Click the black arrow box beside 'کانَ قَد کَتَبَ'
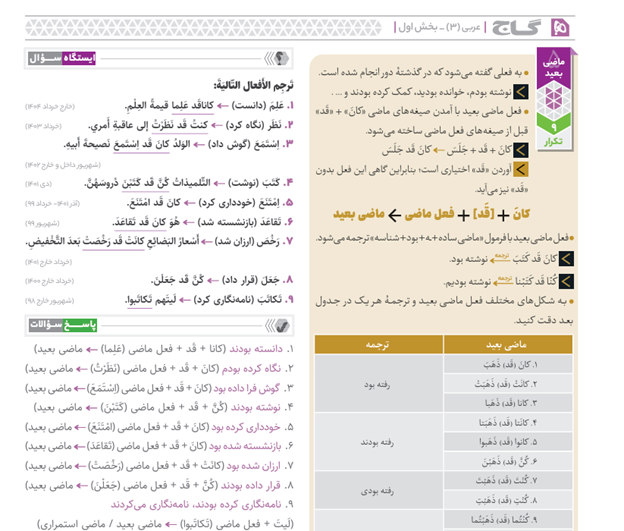 point(566,259)
